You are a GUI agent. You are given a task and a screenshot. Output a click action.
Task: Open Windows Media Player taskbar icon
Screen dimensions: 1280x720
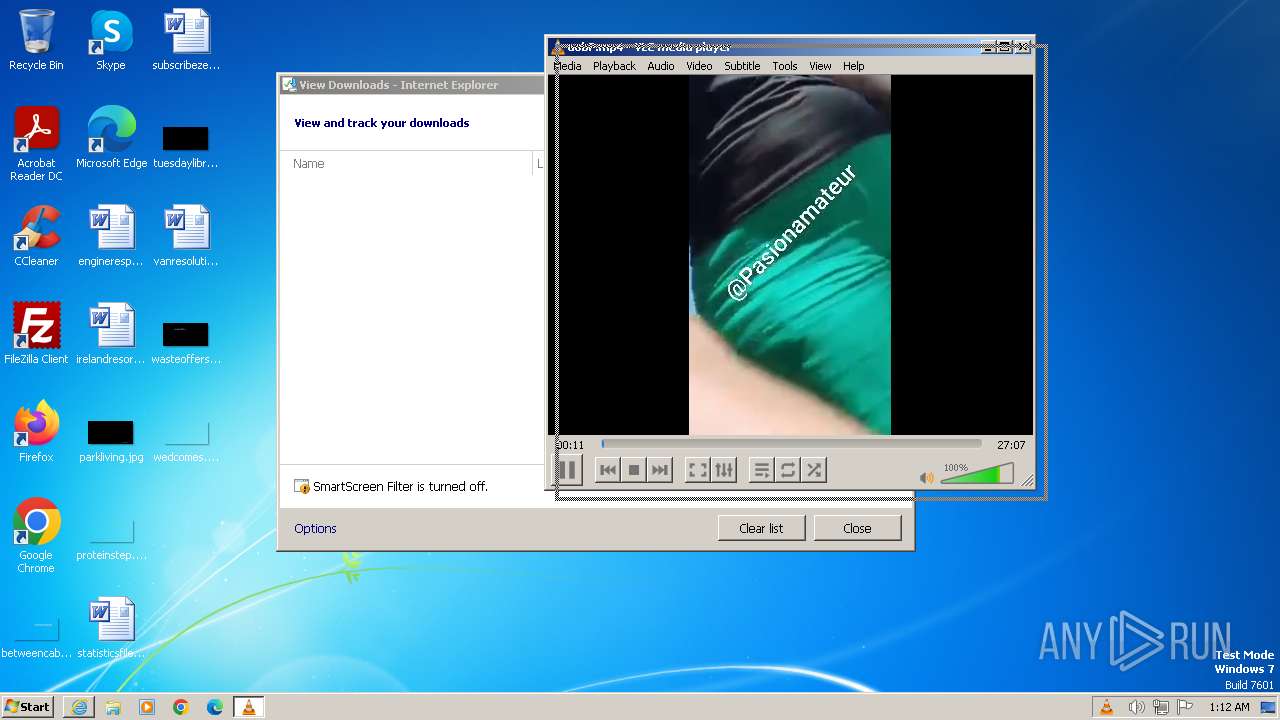tap(147, 707)
